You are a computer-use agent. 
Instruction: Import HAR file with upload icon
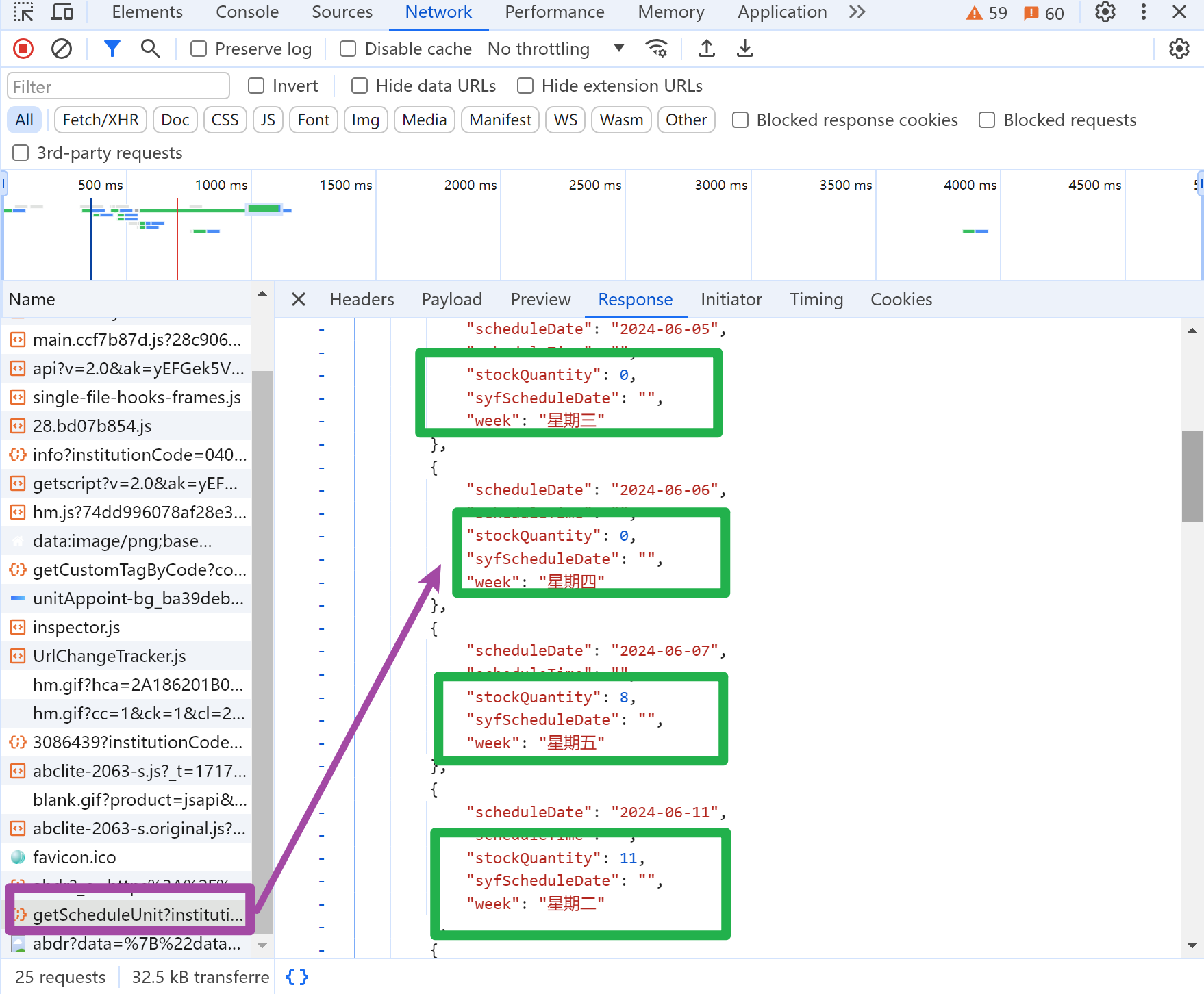(x=707, y=49)
